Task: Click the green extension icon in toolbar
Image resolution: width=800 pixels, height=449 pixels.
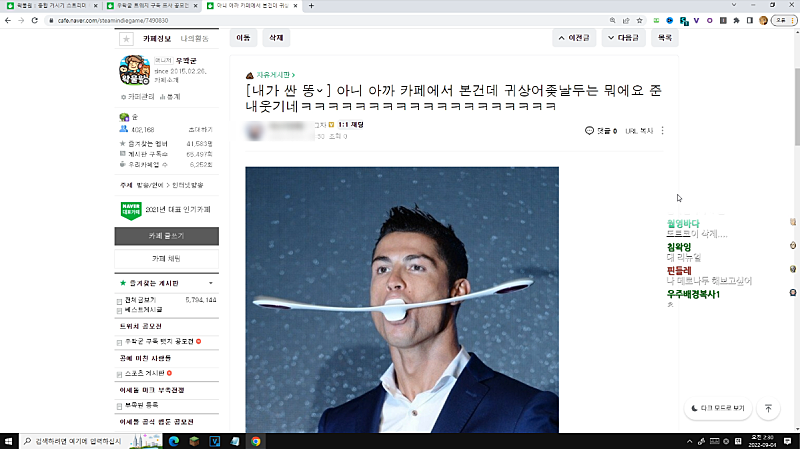Action: click(x=656, y=20)
